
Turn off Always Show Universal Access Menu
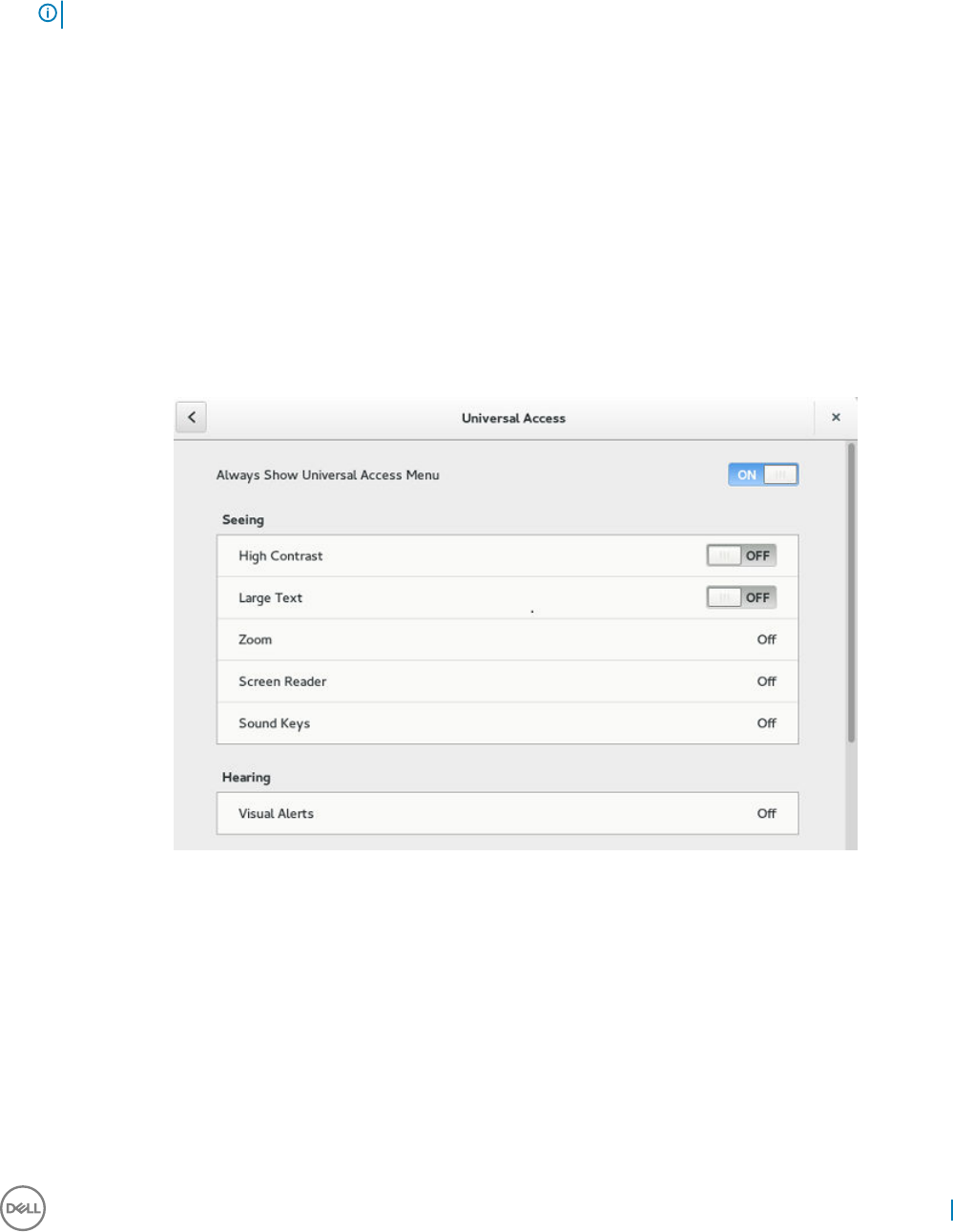coord(763,474)
